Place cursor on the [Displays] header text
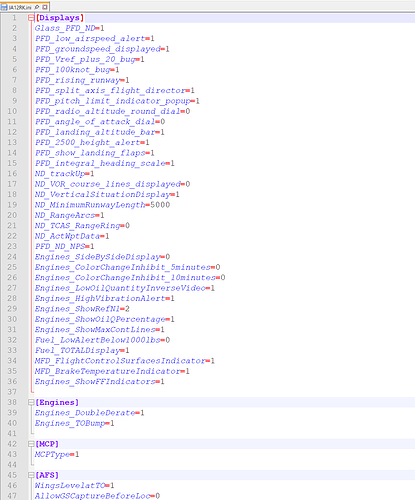 60,18
